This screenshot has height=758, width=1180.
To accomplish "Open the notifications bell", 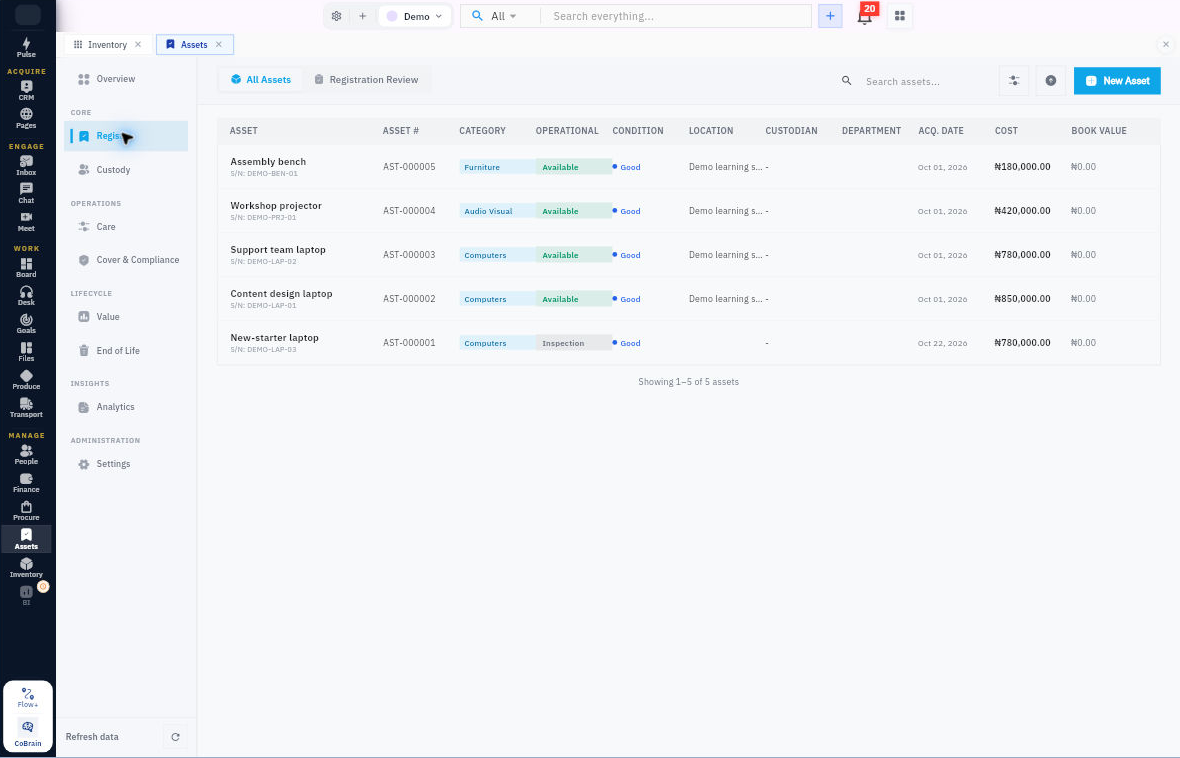I will point(865,16).
